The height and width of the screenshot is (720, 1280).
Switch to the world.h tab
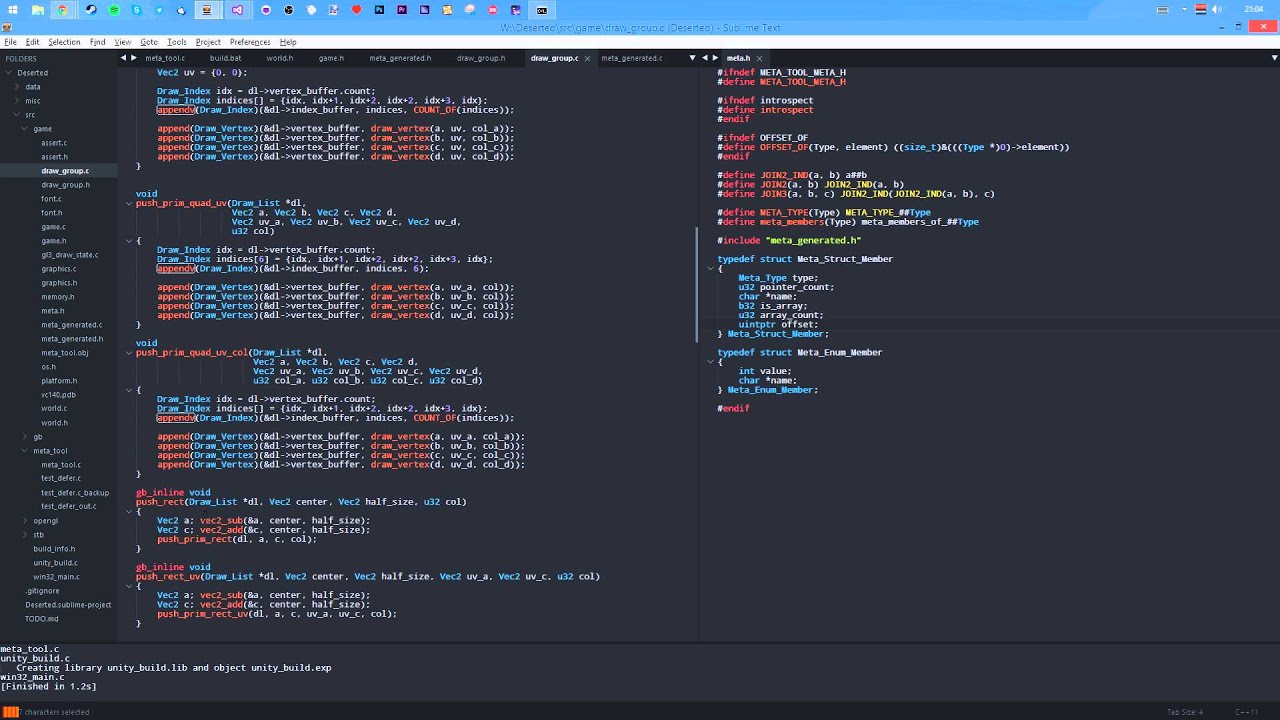[x=279, y=58]
